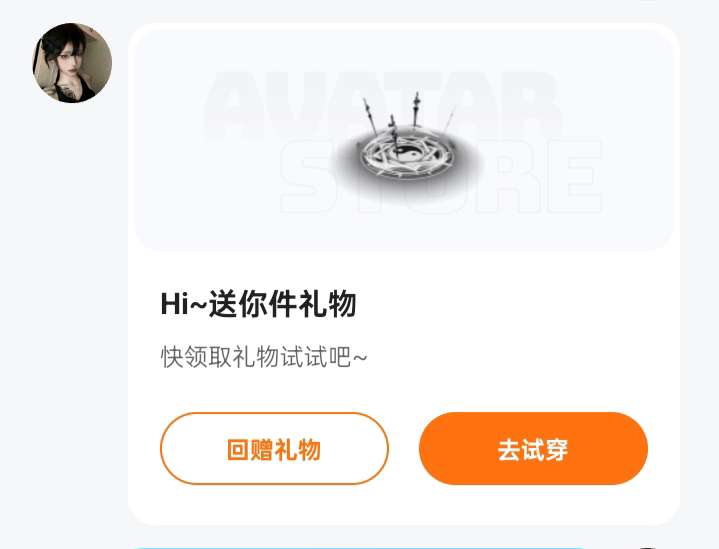Image resolution: width=719 pixels, height=549 pixels.
Task: Tap the '快领取礼物试试吧~' subtitle text
Action: click(264, 357)
